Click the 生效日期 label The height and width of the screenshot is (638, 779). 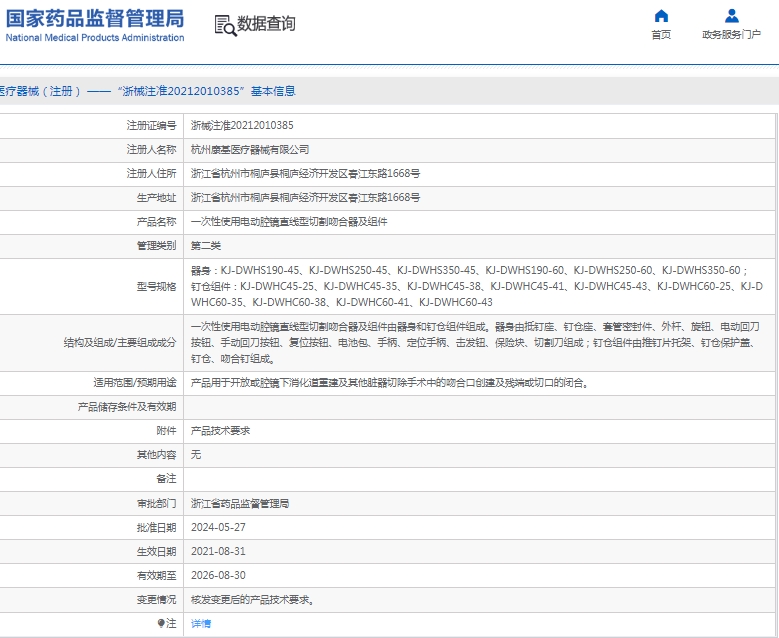(x=156, y=552)
